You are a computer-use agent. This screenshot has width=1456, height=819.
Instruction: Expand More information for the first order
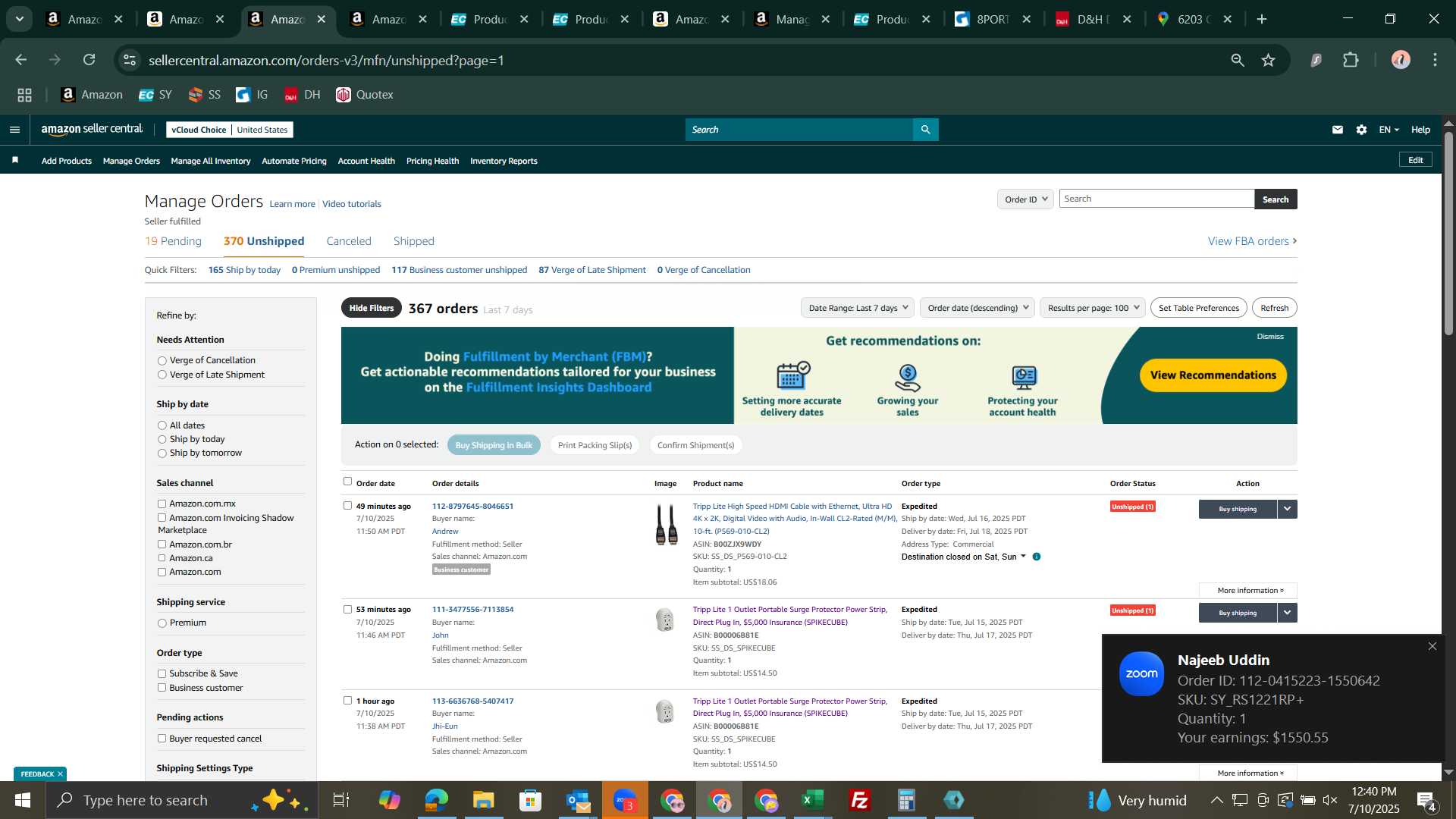1248,590
